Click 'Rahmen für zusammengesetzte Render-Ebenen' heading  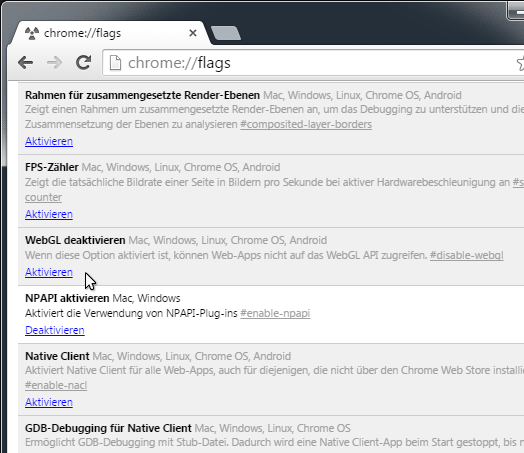[x=142, y=95]
